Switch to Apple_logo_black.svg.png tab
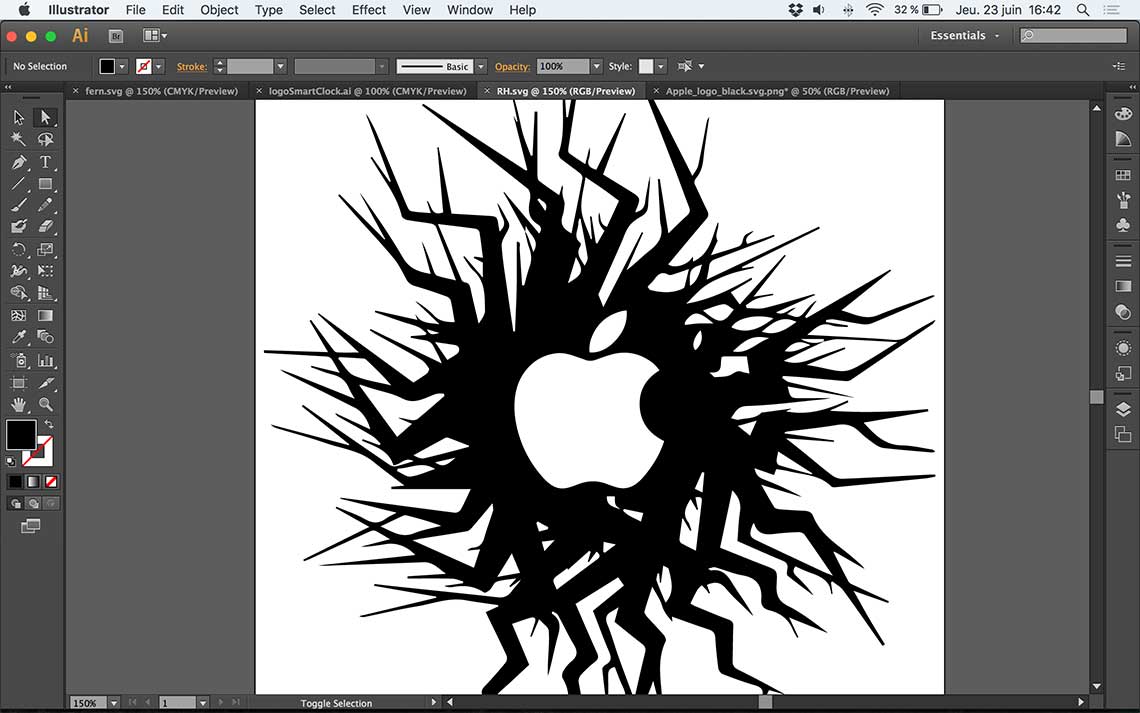Viewport: 1140px width, 713px height. coord(777,92)
